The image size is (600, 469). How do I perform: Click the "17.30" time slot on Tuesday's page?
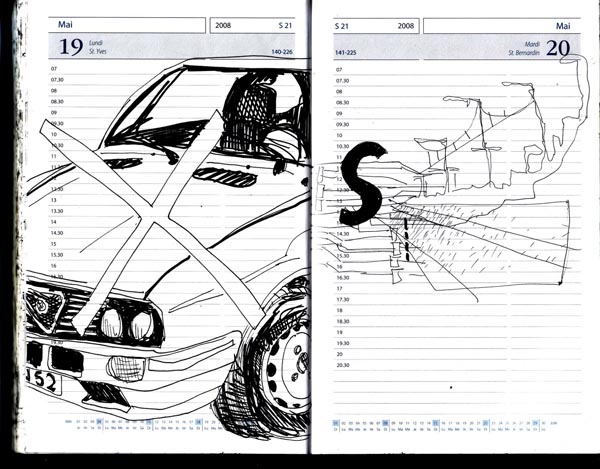click(342, 300)
